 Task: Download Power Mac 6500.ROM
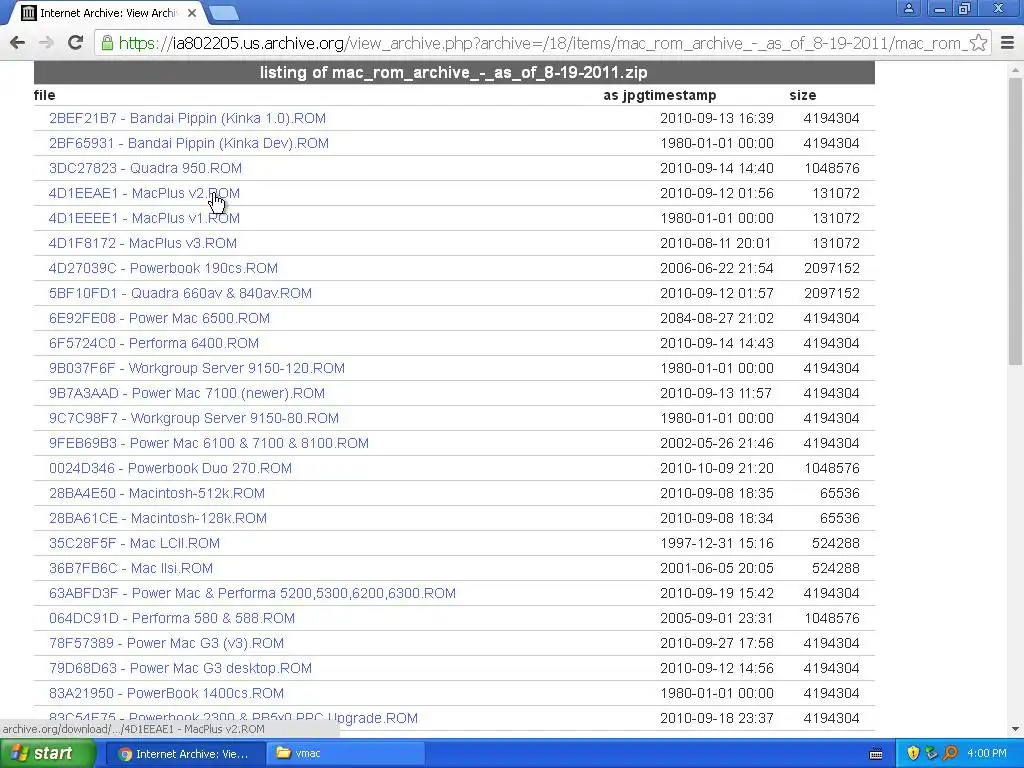click(x=159, y=318)
